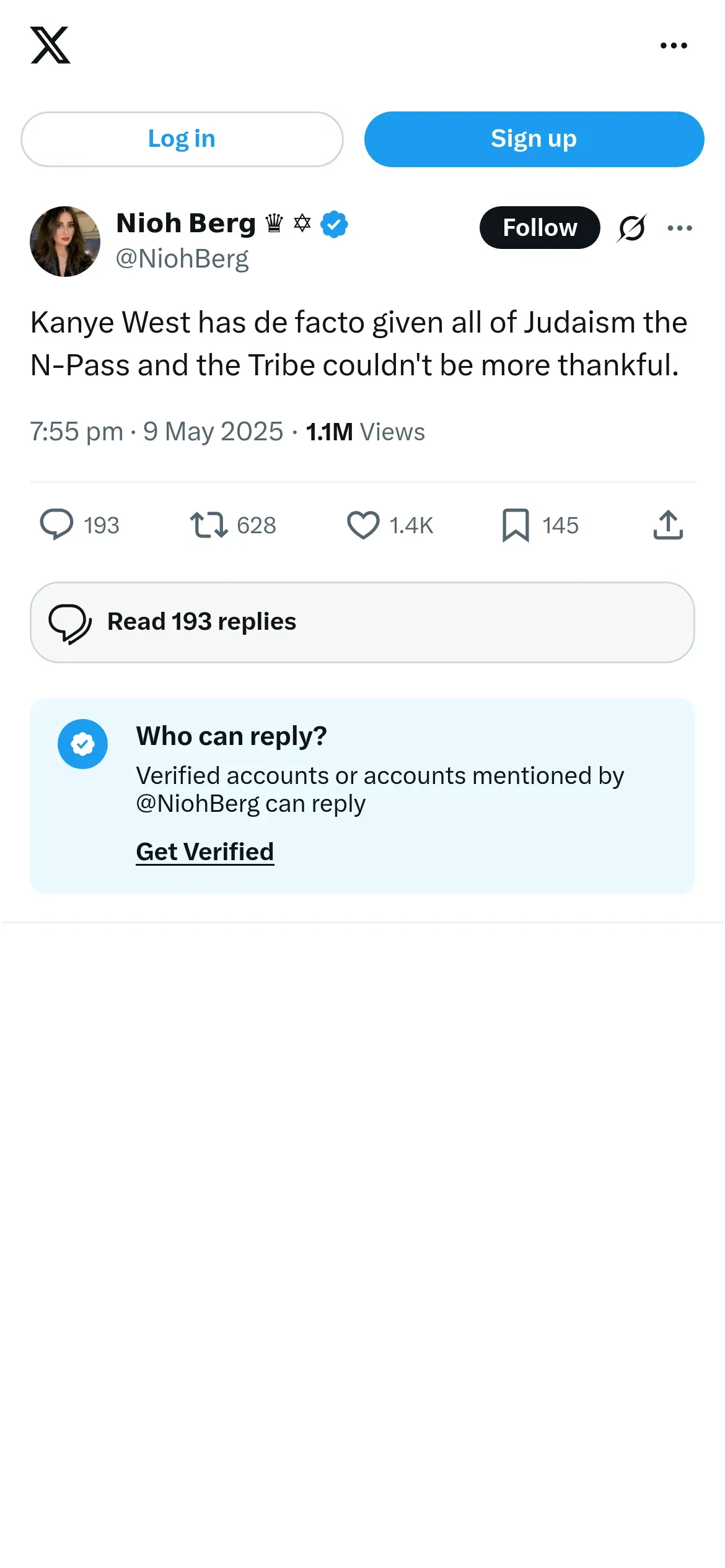The height and width of the screenshot is (1568, 725).
Task: Open Nioh Berg's profile picture
Action: point(65,242)
